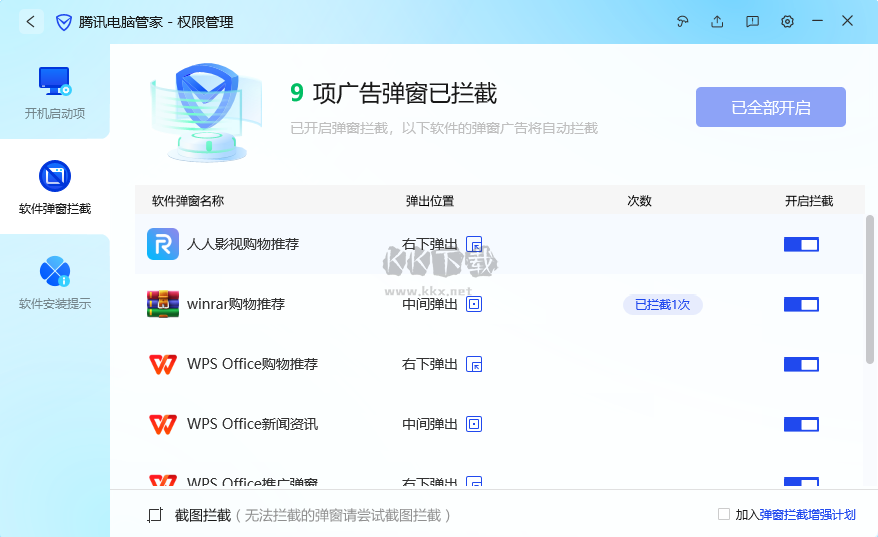The width and height of the screenshot is (878, 537).
Task: Toggle blocking for WPS Office新闻资讯
Action: 801,424
